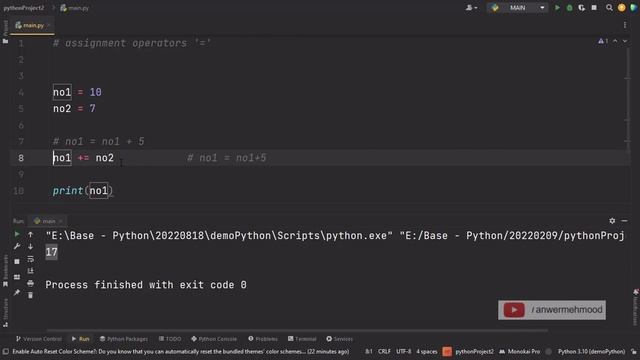Toggle tool window bars icon in status bar

[x=5, y=351]
